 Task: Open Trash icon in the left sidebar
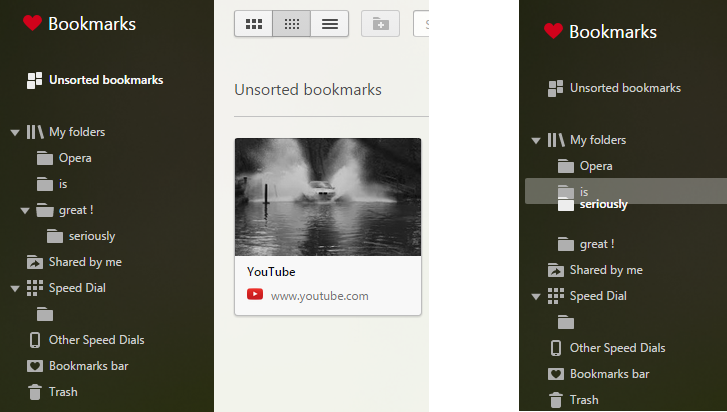click(35, 392)
